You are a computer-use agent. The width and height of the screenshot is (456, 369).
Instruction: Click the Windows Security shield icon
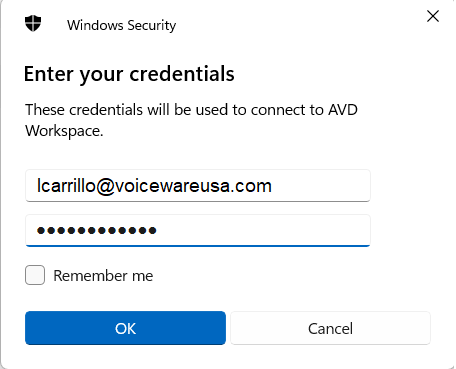(33, 24)
